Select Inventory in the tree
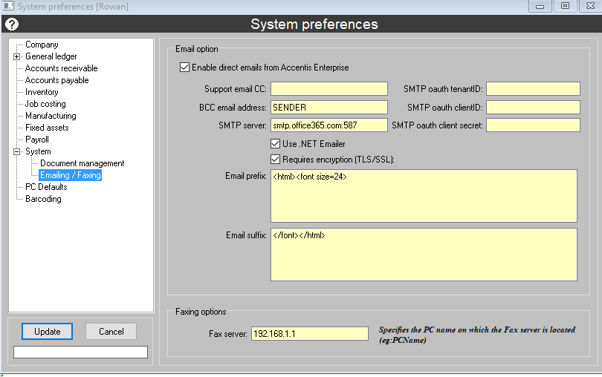The width and height of the screenshot is (602, 377). click(41, 92)
